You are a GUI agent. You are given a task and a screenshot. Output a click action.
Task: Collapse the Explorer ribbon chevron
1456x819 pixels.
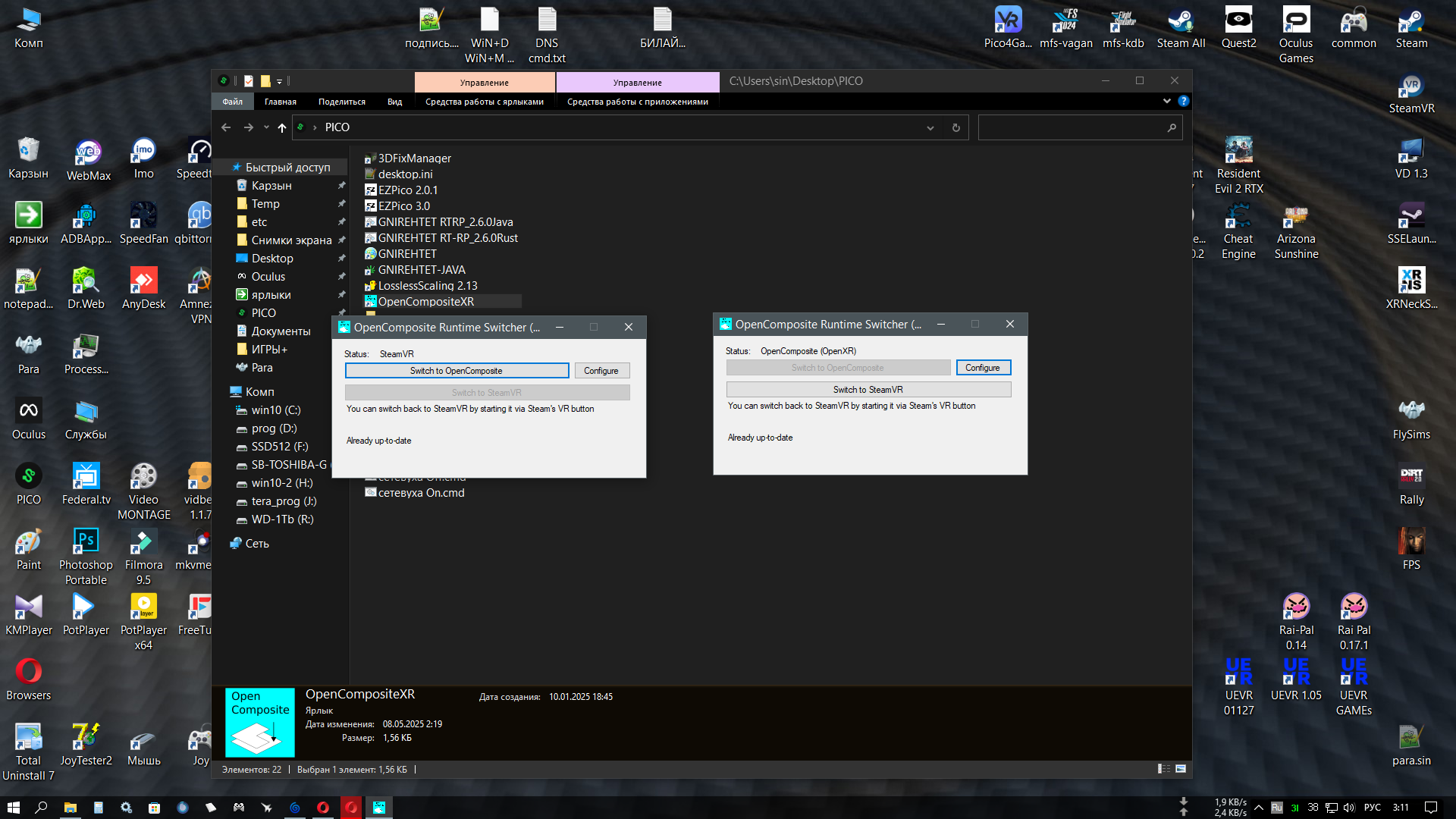point(1166,101)
